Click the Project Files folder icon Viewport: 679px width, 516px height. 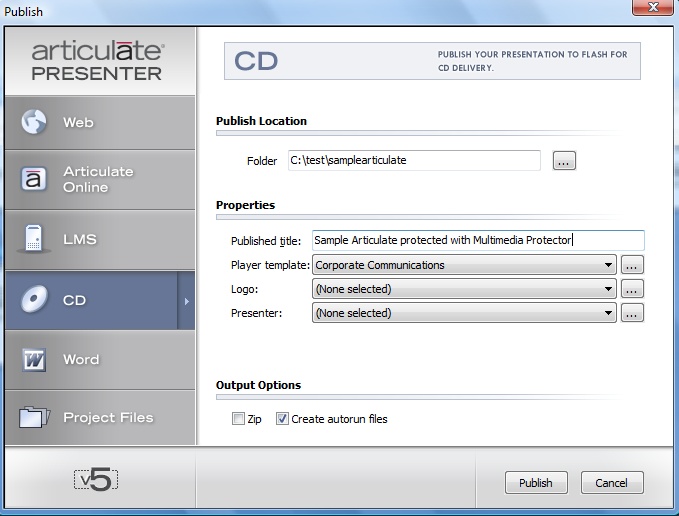pyautogui.click(x=34, y=417)
